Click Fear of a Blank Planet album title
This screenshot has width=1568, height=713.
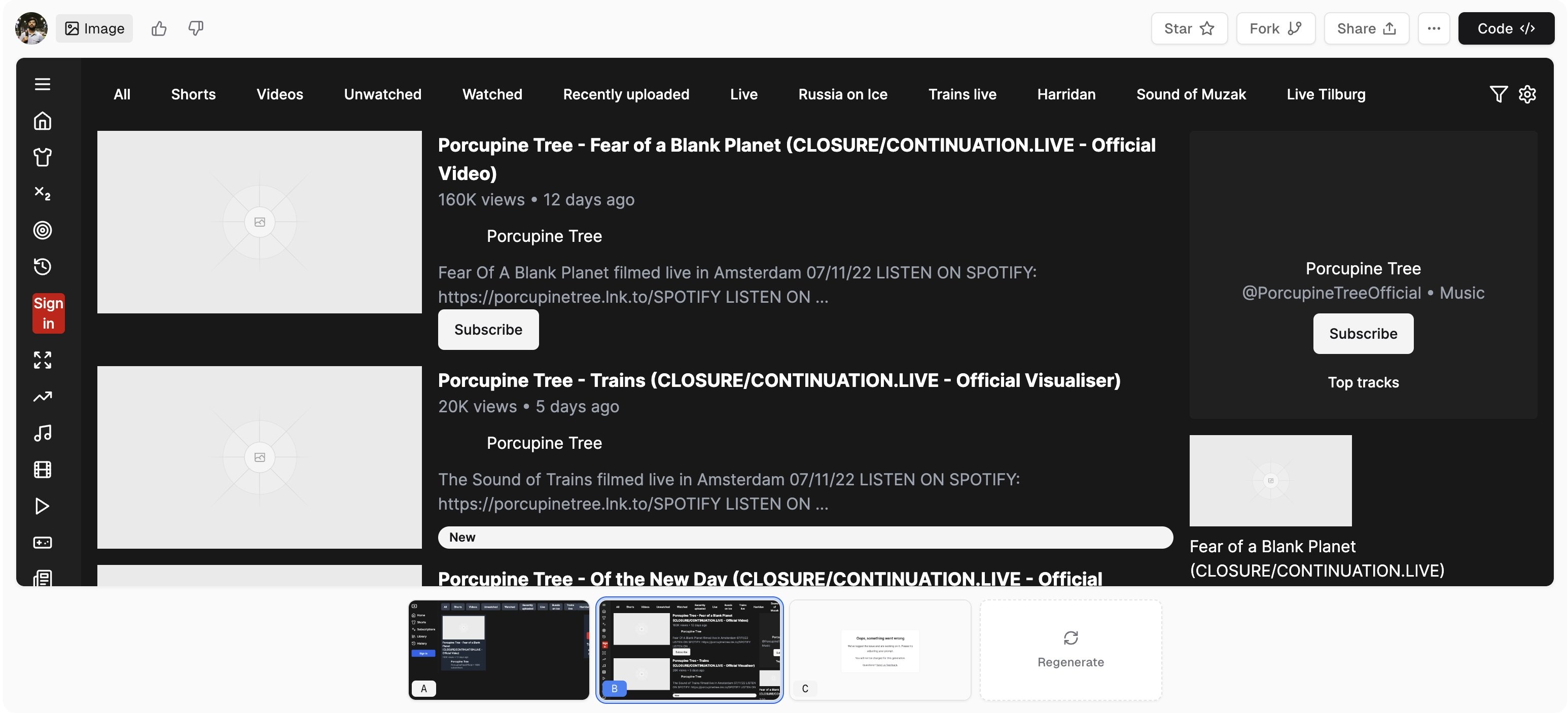coord(1316,558)
